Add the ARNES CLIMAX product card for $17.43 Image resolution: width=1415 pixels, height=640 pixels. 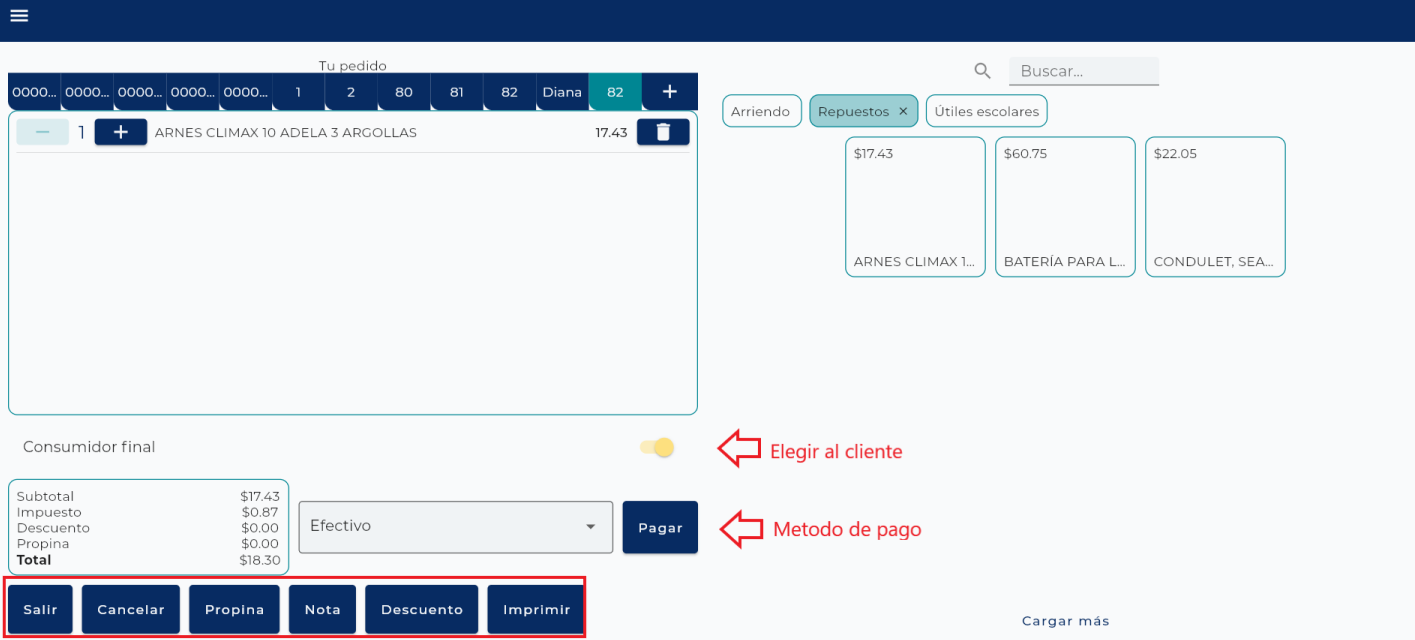915,207
